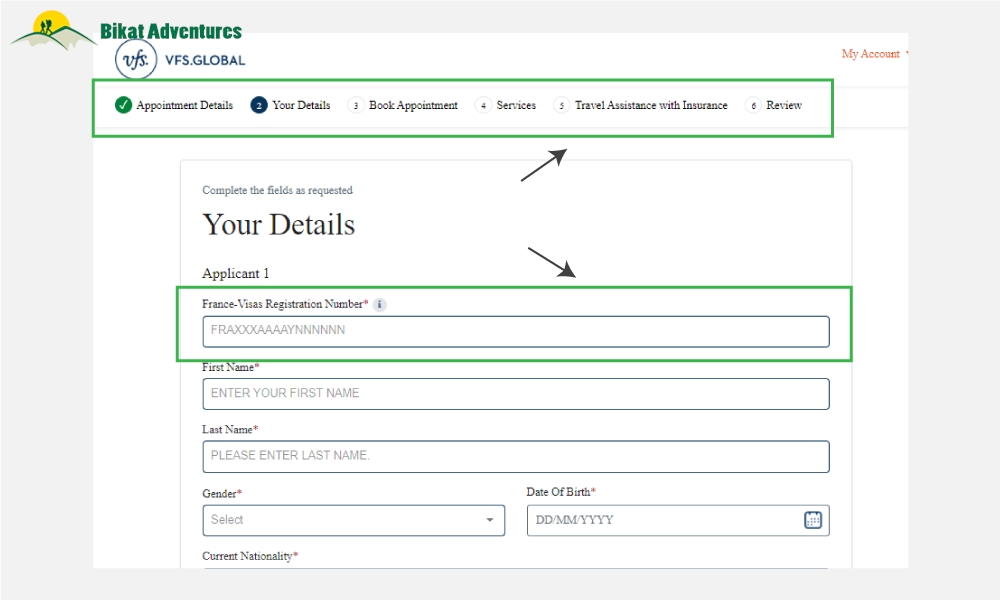Click the Date Of Birth field

(678, 520)
